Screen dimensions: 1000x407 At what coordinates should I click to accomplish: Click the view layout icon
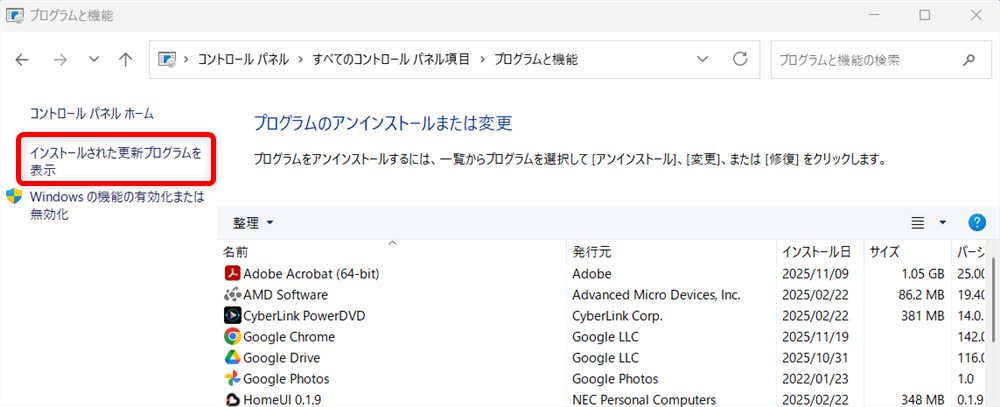tap(918, 223)
